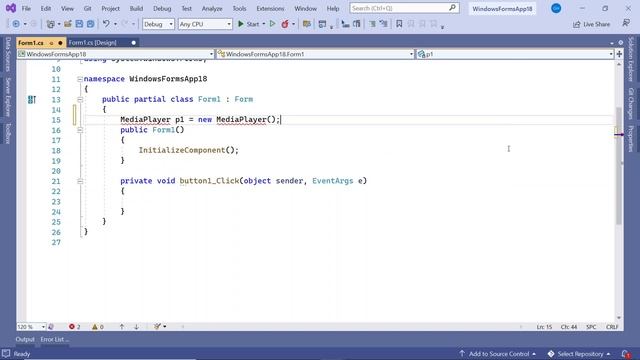Image resolution: width=640 pixels, height=360 pixels.
Task: Click the Save All toolbar icon
Action: click(90, 24)
